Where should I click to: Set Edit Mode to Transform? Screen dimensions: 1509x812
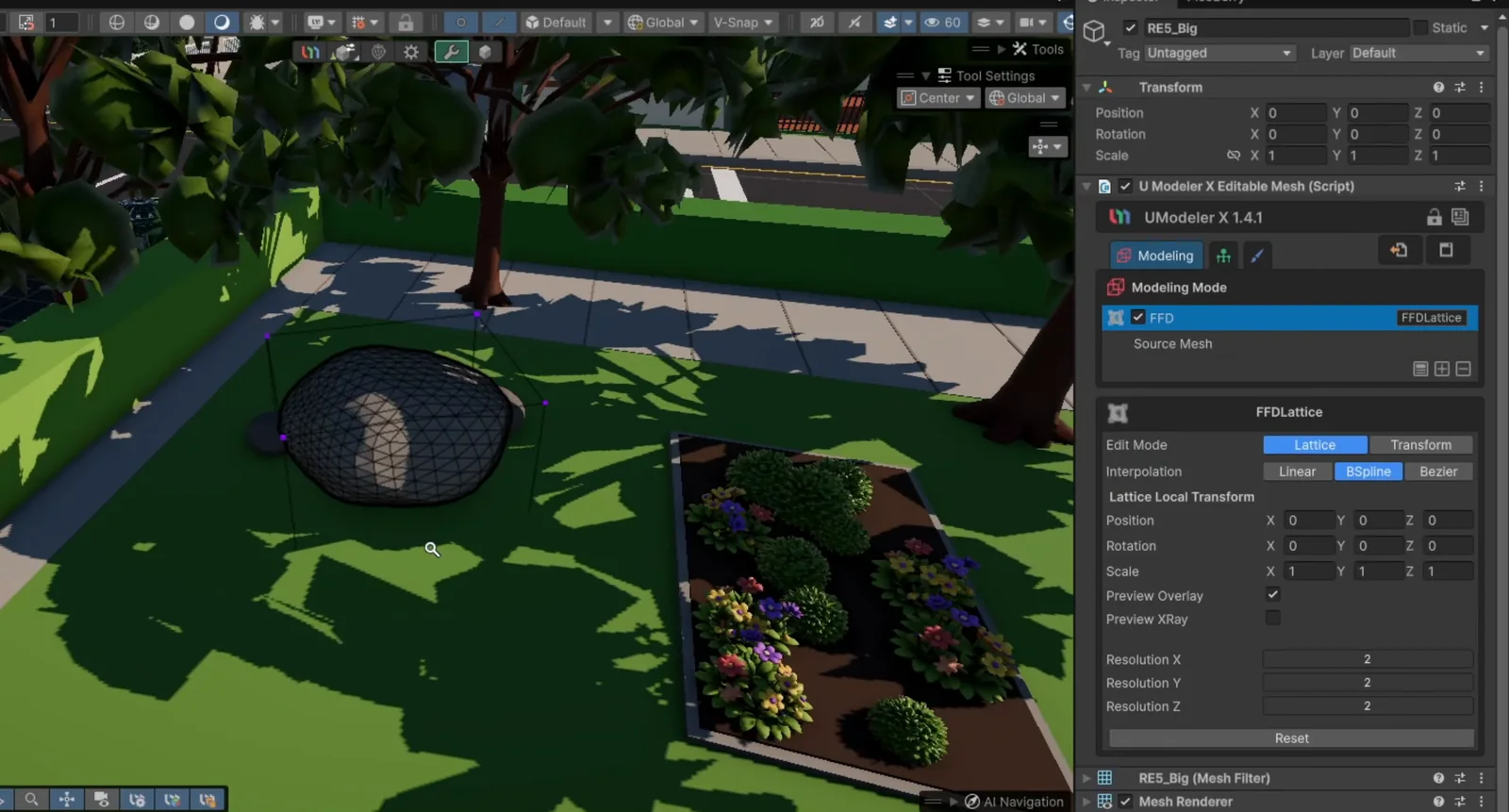[x=1420, y=445]
